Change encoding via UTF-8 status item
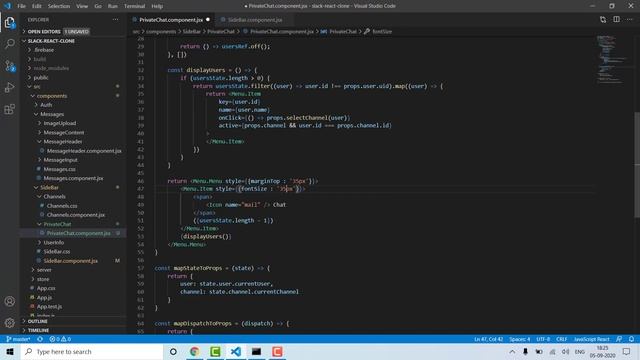Screen dimensions: 640x360 pyautogui.click(x=543, y=339)
